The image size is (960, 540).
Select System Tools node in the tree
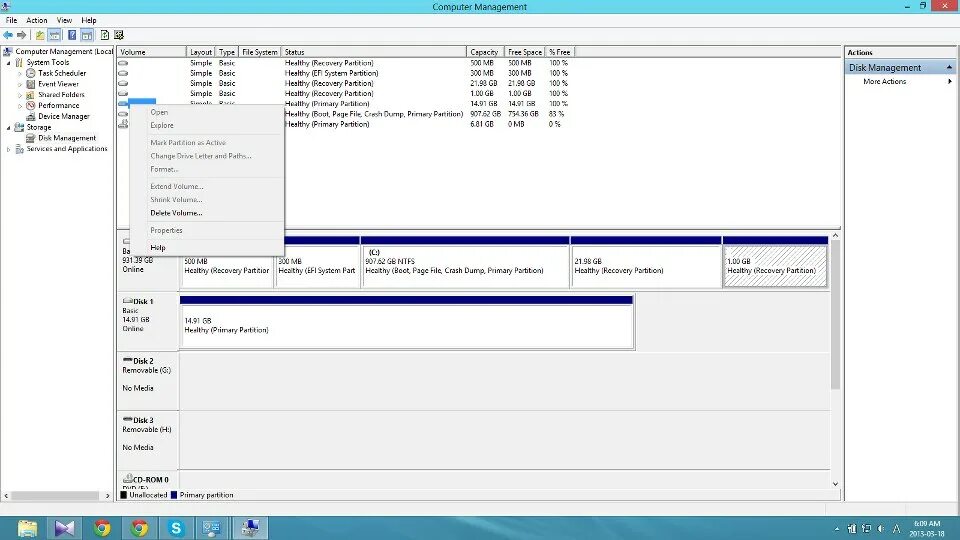pyautogui.click(x=48, y=62)
